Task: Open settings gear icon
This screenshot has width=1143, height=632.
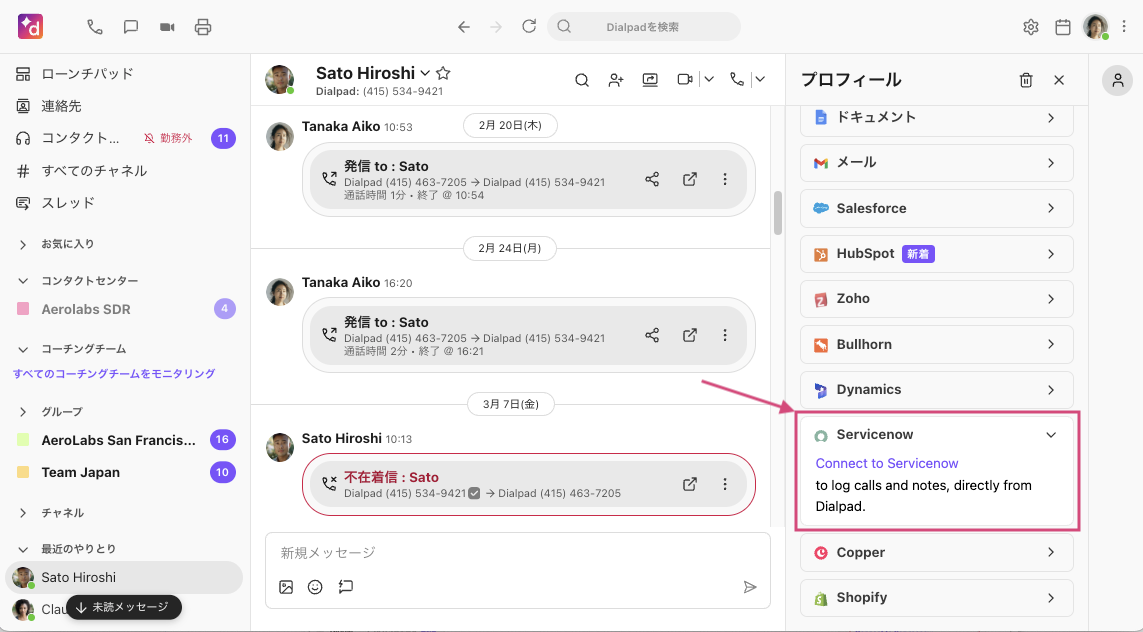Action: [1031, 27]
